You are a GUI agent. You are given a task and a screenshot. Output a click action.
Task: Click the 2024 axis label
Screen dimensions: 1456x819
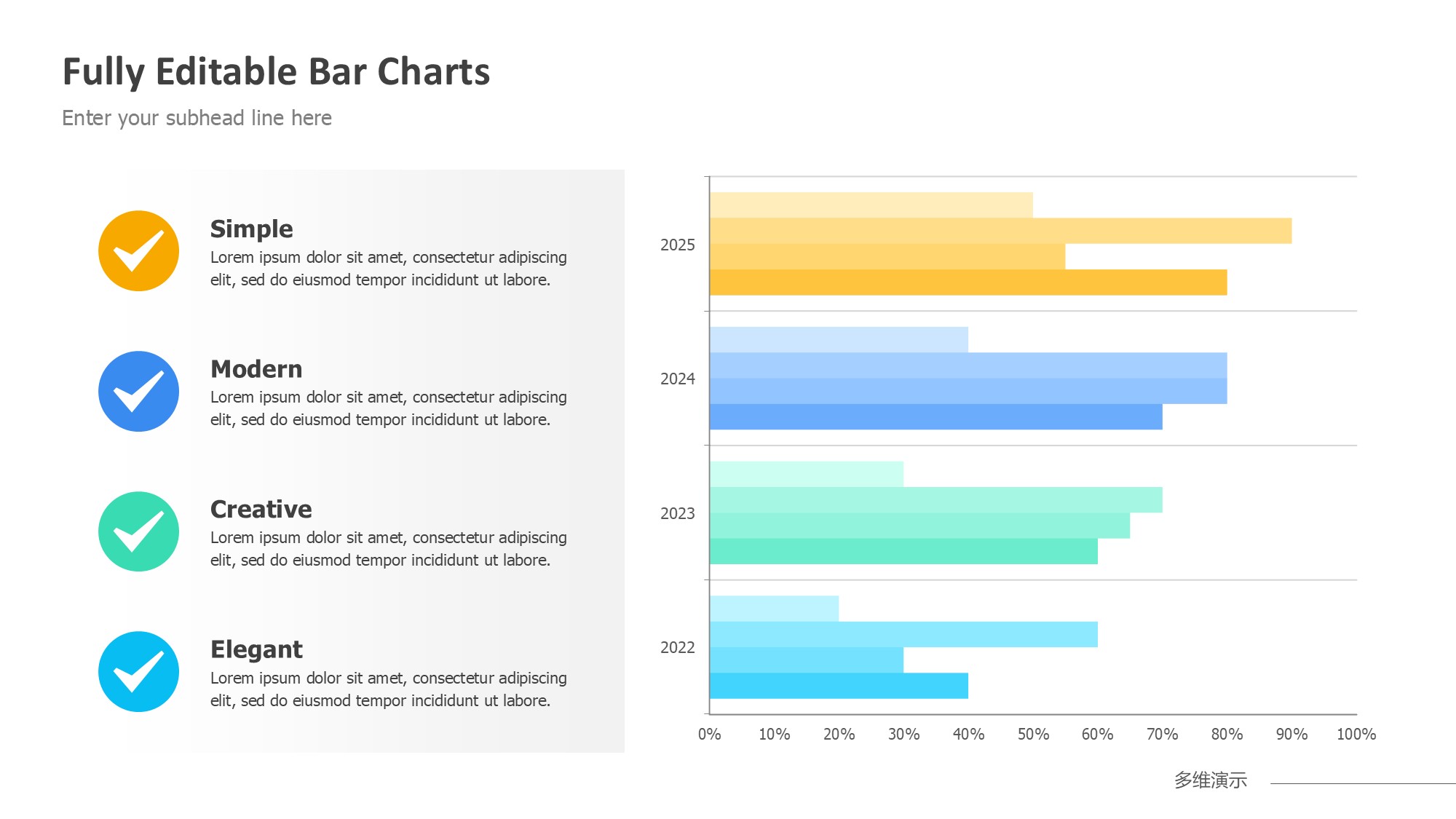pyautogui.click(x=677, y=379)
